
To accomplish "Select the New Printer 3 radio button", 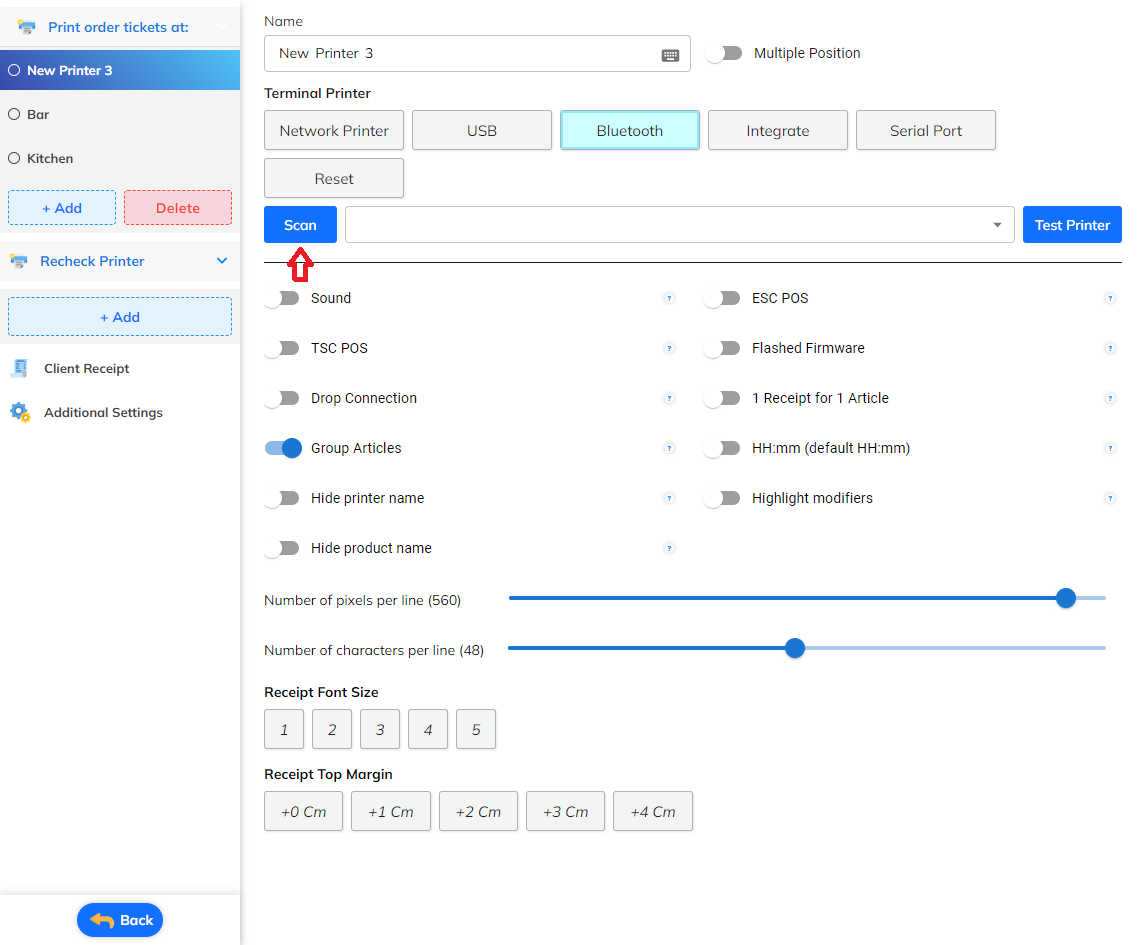I will tap(14, 70).
